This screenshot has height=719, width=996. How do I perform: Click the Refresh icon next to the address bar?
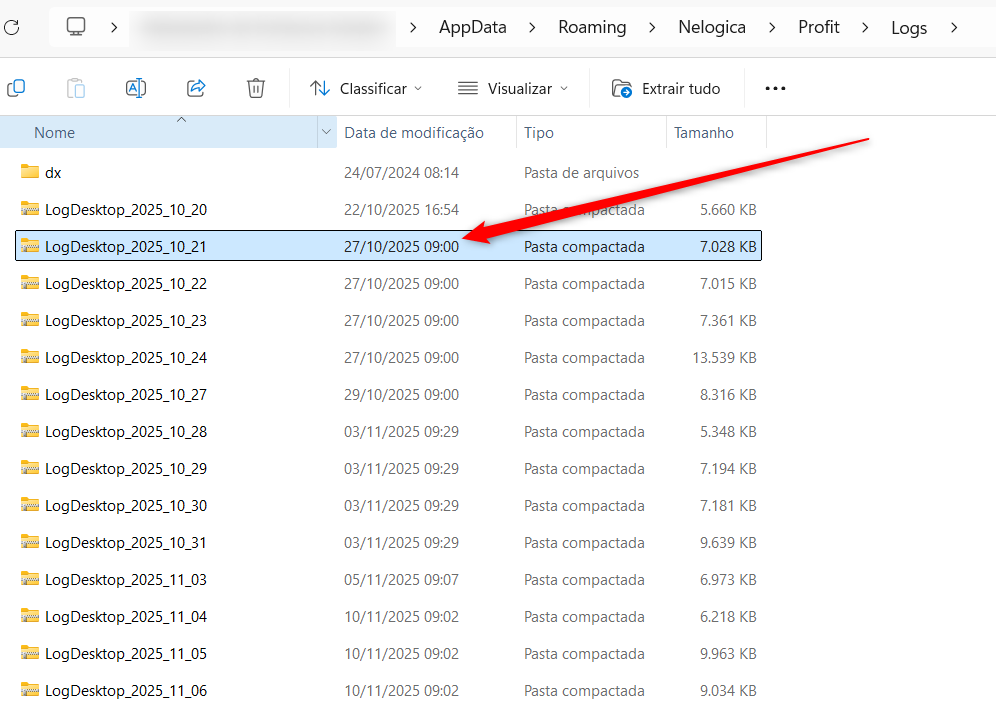tap(13, 27)
